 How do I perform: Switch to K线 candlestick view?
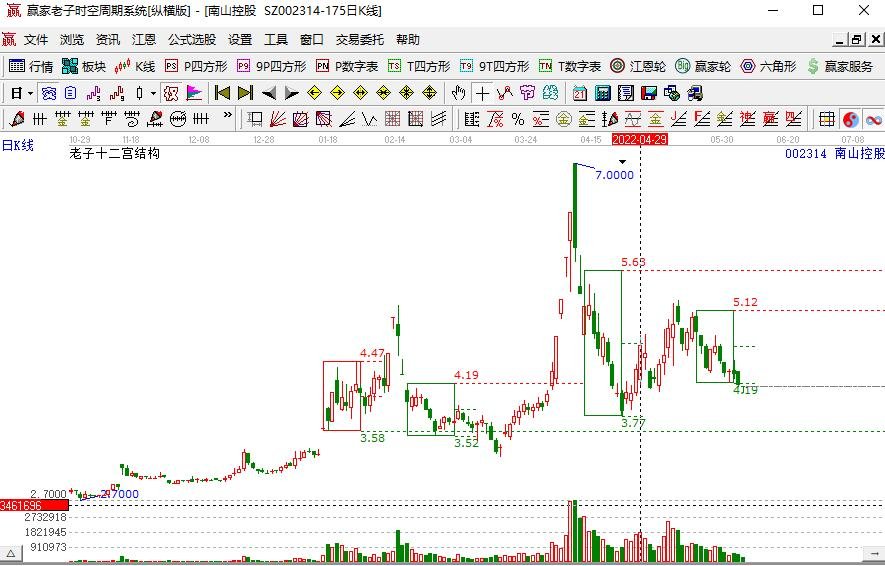(134, 67)
